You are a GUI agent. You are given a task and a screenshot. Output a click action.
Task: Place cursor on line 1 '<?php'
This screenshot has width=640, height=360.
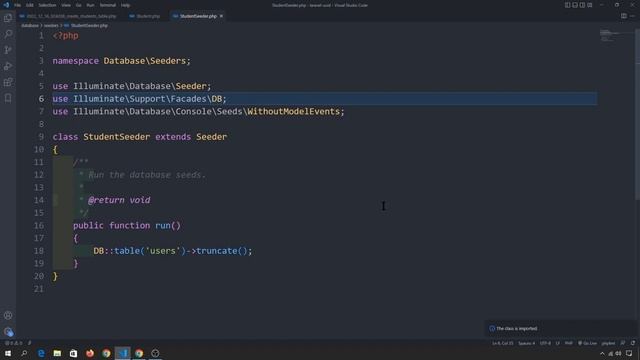(x=65, y=36)
